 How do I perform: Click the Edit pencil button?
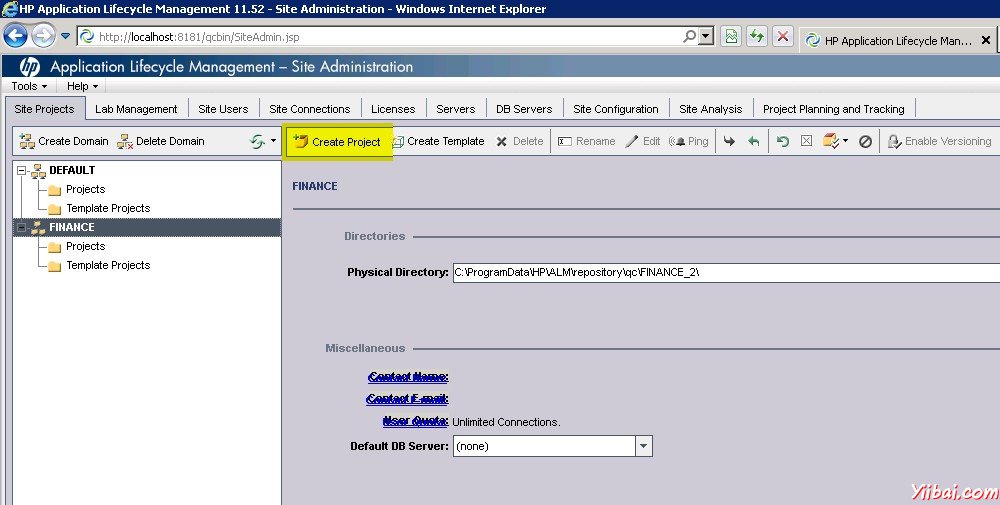pos(643,141)
